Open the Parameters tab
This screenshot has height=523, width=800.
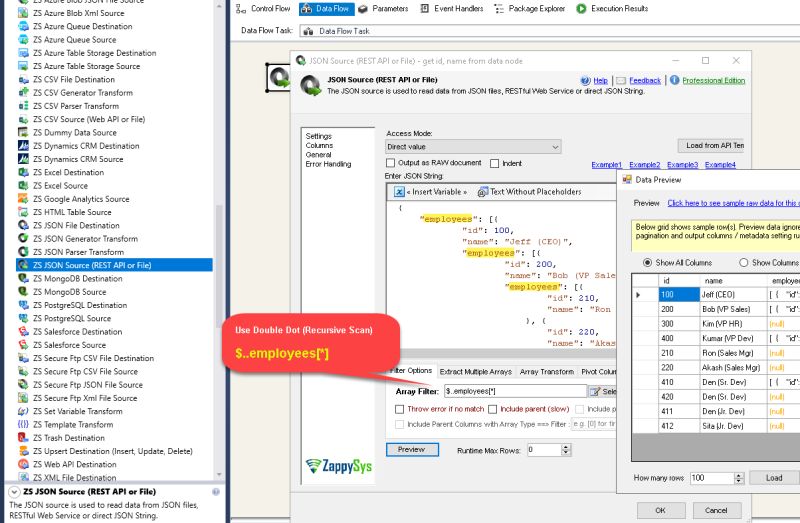(x=383, y=8)
